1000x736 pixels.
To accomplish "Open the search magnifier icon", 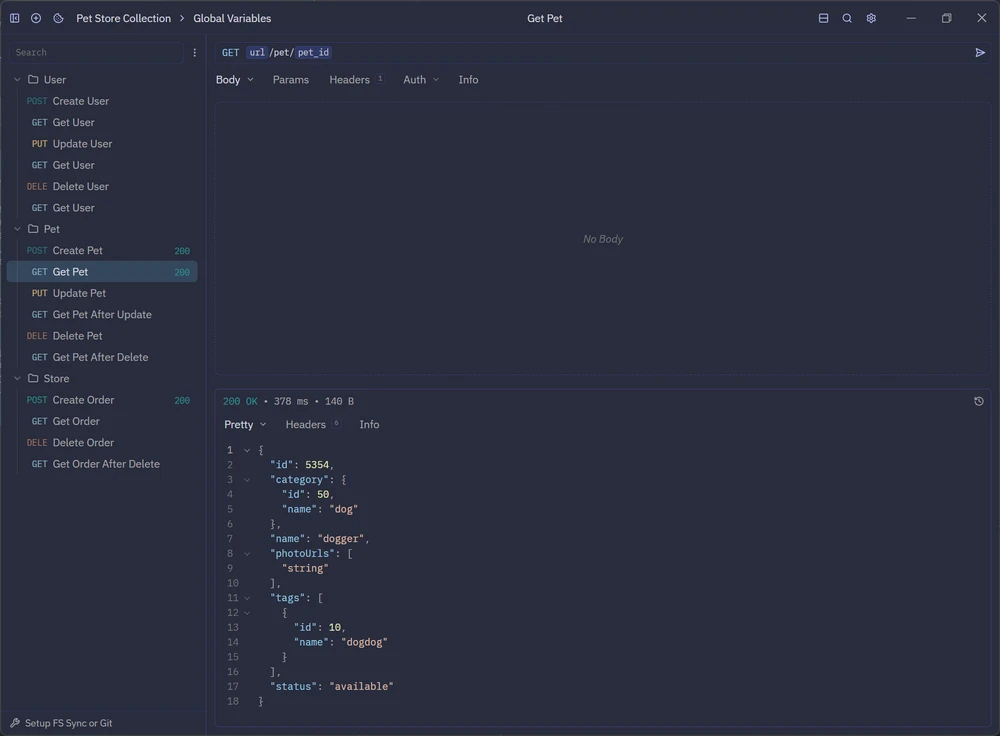I will pos(847,18).
